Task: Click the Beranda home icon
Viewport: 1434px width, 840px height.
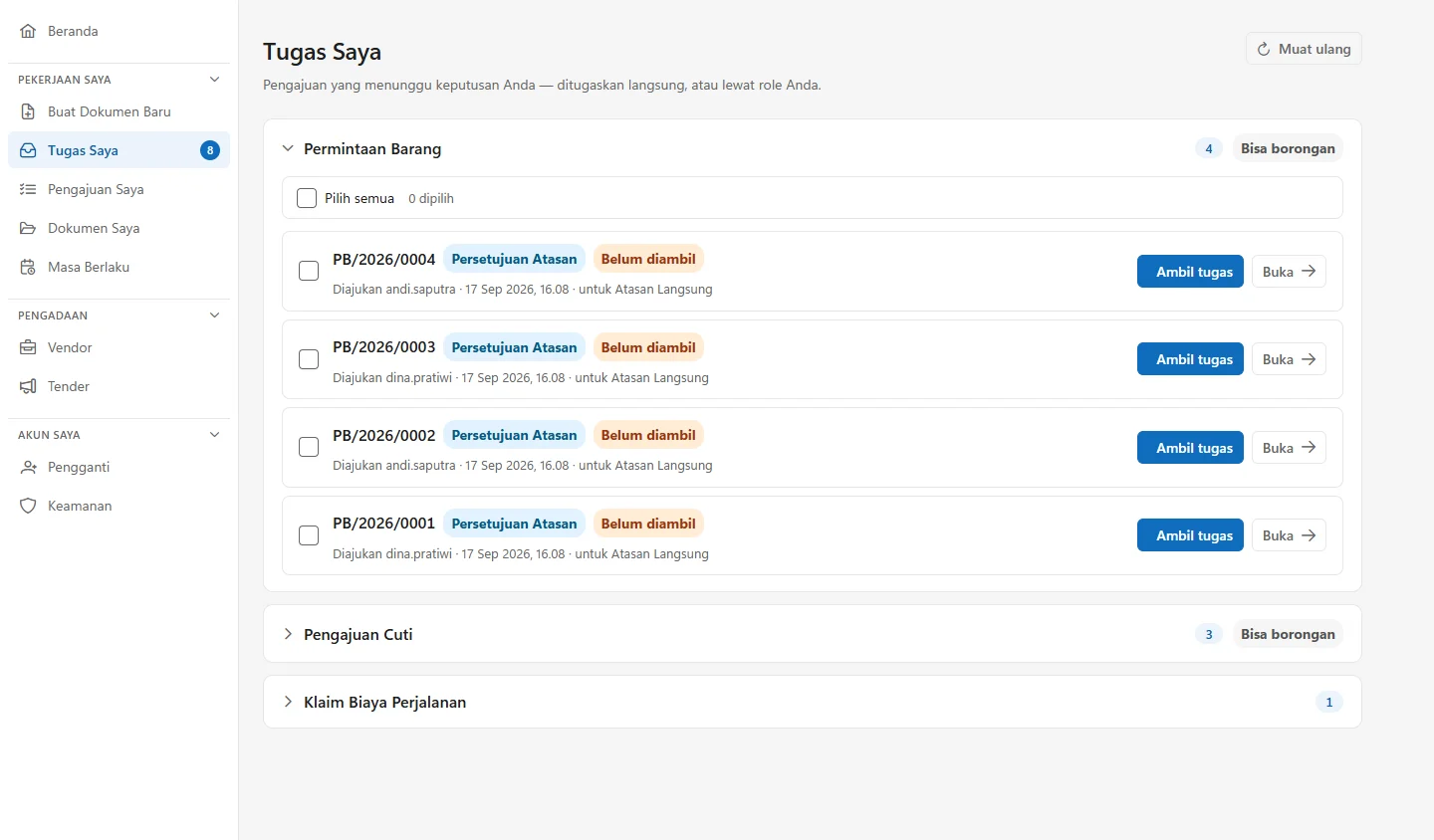Action: pyautogui.click(x=28, y=31)
